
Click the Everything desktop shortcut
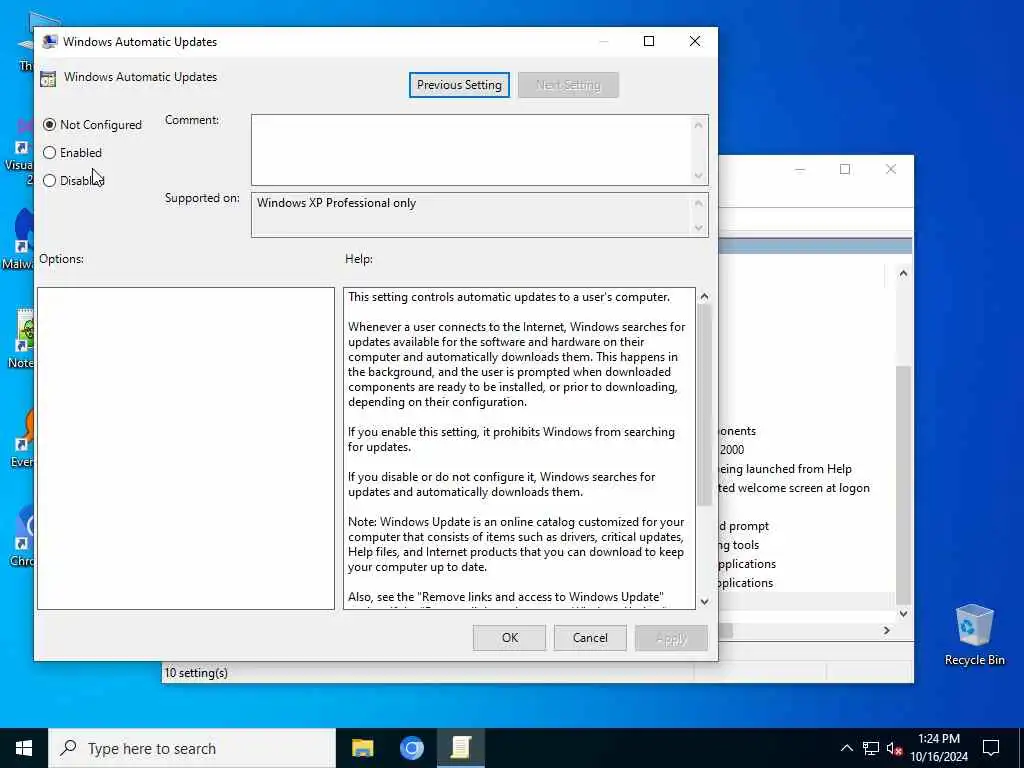point(22,439)
